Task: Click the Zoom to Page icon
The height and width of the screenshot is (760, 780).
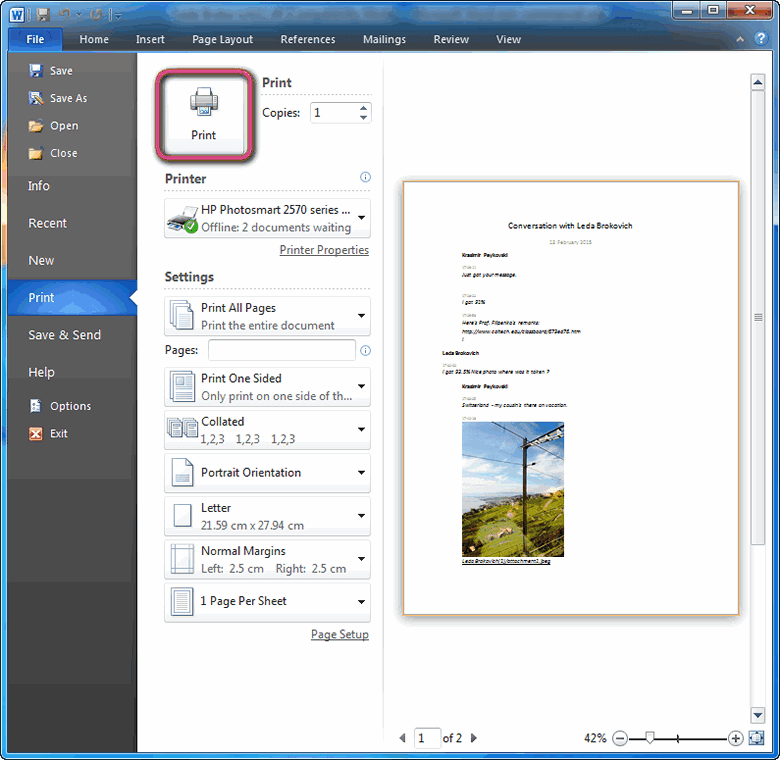Action: pyautogui.click(x=756, y=738)
